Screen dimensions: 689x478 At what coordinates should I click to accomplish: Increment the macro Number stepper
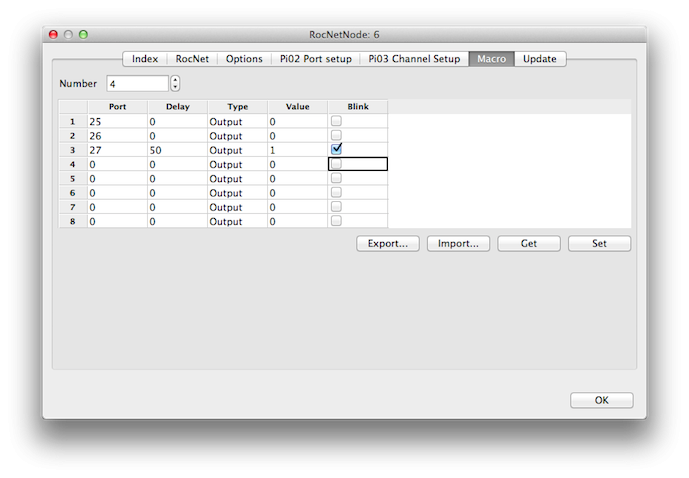(x=175, y=80)
